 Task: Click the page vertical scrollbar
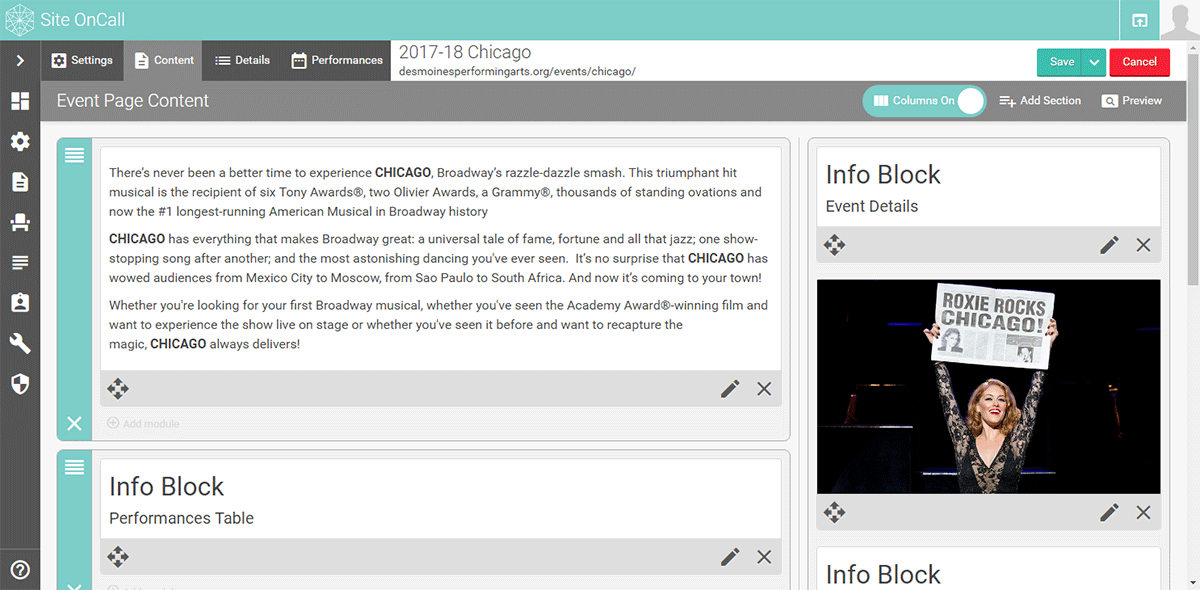1192,170
